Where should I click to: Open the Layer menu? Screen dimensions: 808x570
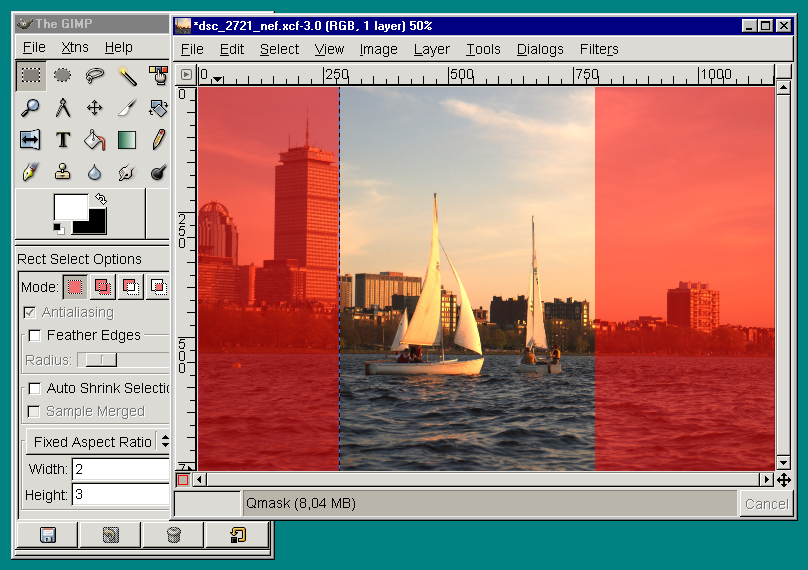coord(431,49)
